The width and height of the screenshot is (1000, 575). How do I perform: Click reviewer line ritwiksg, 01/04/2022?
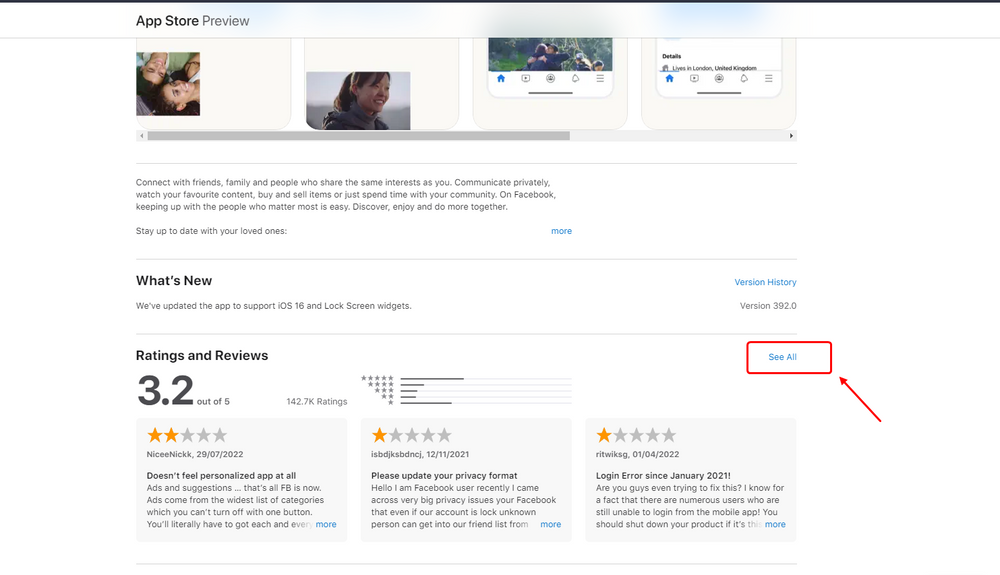point(637,455)
